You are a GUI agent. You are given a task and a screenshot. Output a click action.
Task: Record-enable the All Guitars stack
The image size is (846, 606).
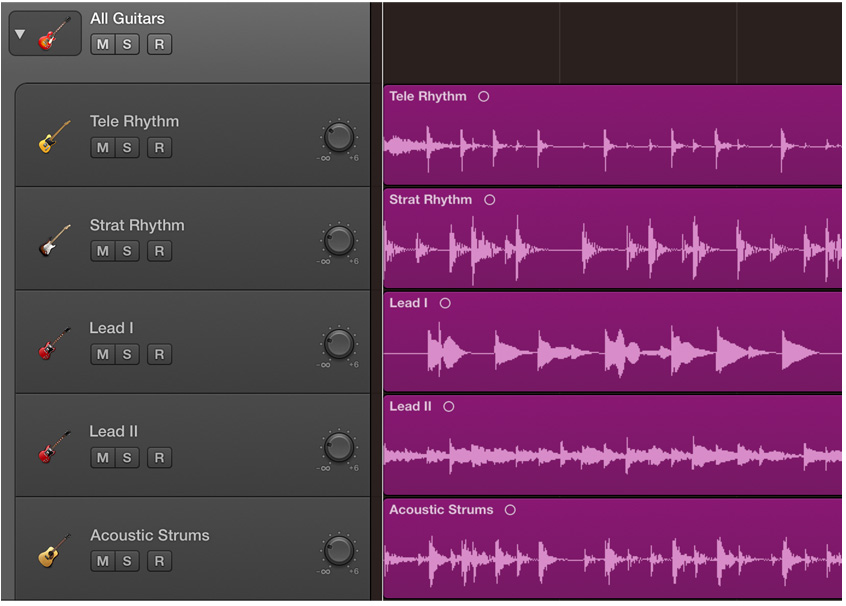tap(159, 44)
